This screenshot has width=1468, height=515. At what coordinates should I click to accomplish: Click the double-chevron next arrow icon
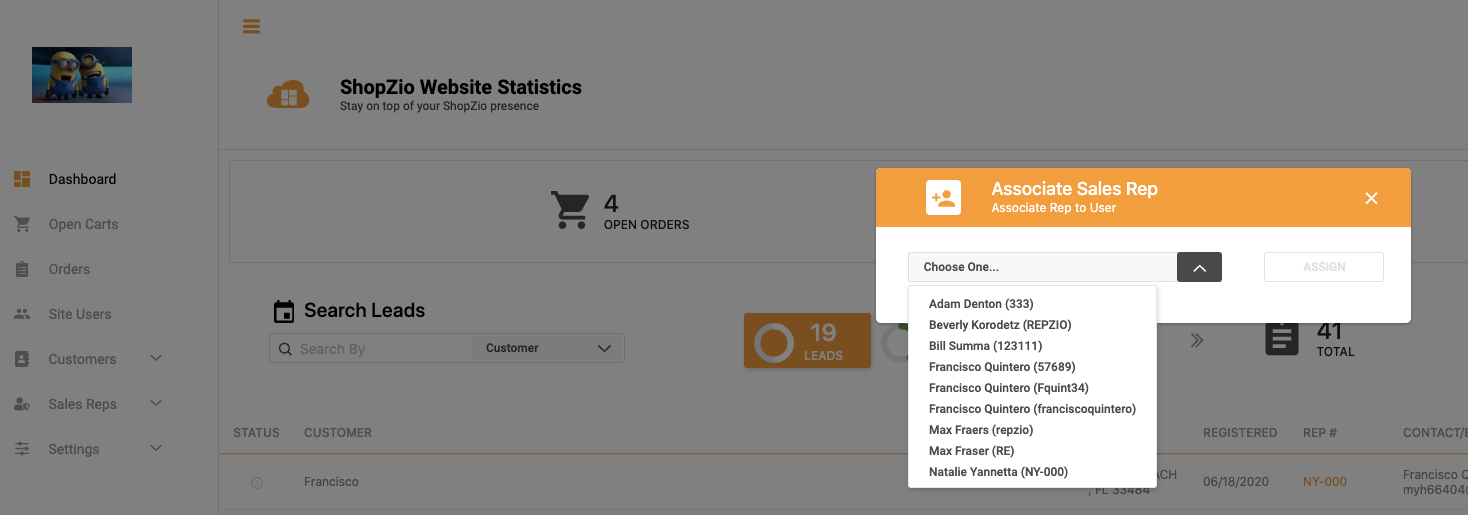[x=1196, y=340]
